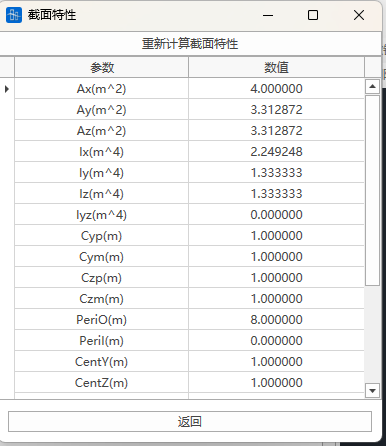Select the PeriO(m) parameter cell

(x=101, y=320)
